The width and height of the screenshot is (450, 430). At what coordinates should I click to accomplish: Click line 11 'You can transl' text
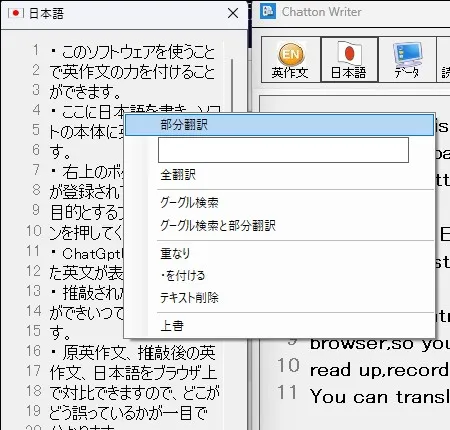(380, 397)
